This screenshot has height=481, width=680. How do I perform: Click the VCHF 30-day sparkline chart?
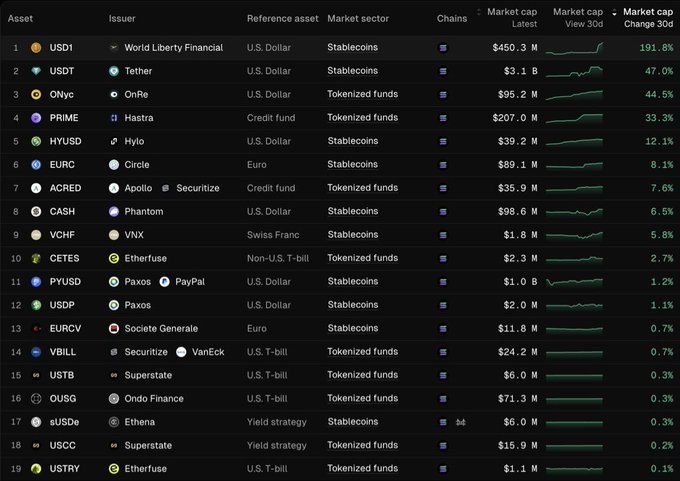tap(575, 235)
